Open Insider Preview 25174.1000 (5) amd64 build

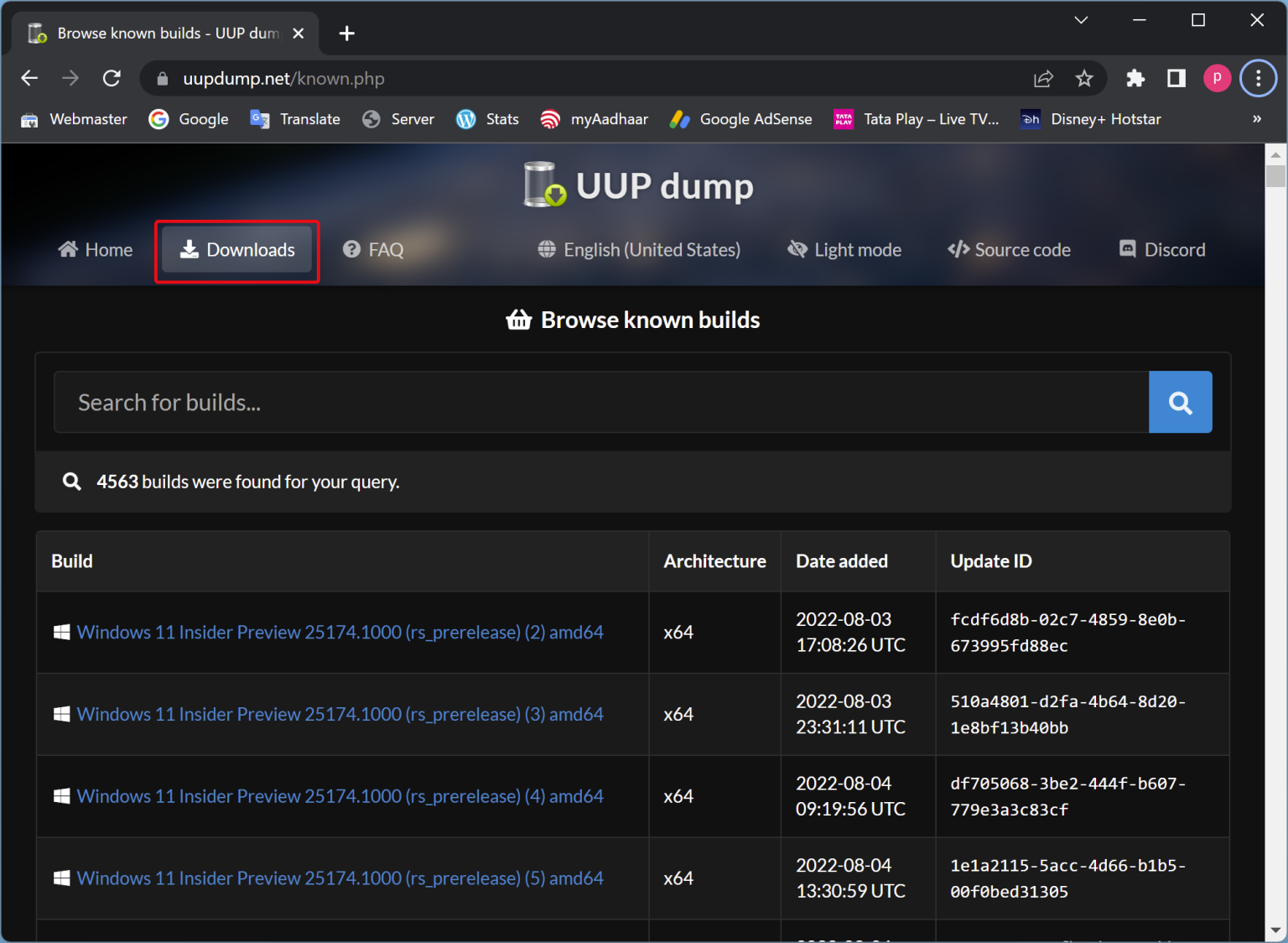tap(340, 878)
